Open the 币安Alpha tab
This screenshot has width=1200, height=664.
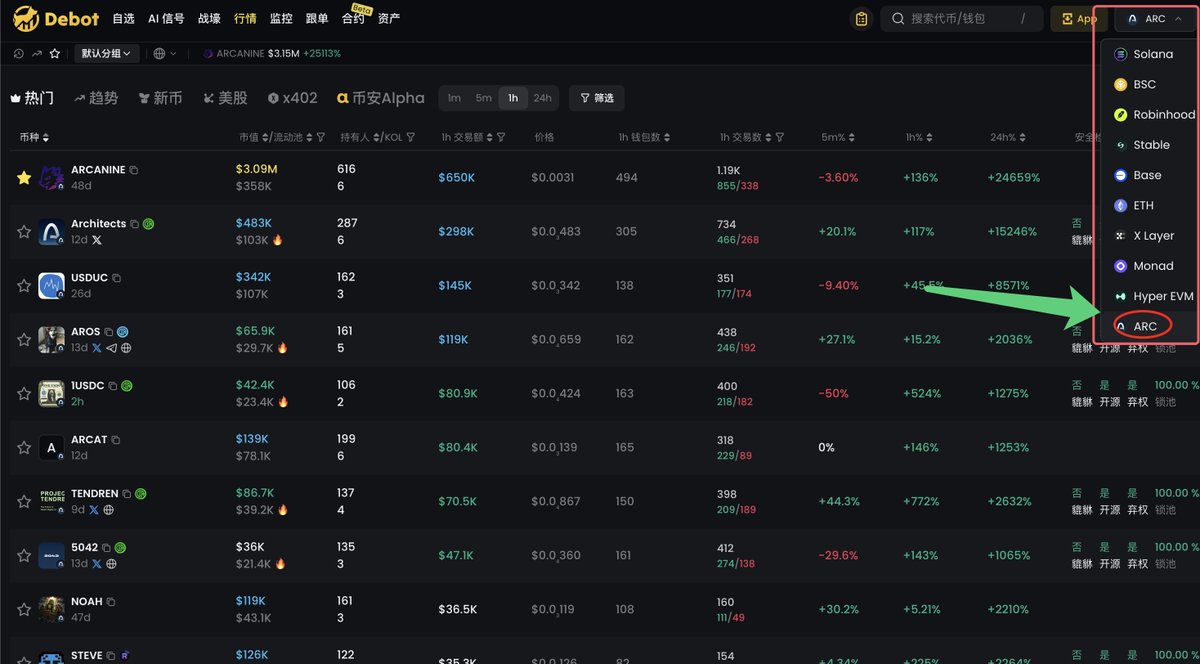[x=381, y=98]
